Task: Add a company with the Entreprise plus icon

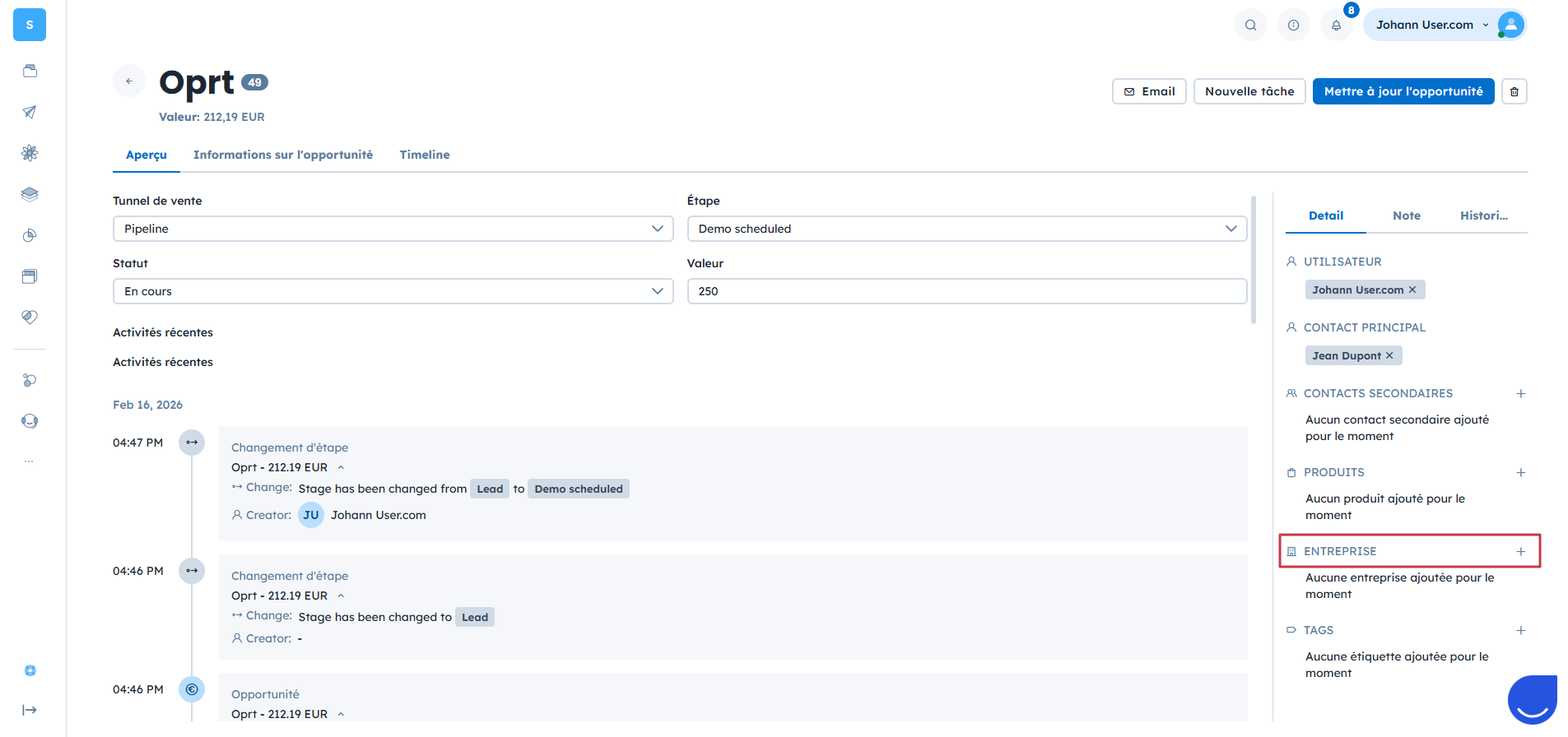Action: [x=1521, y=551]
